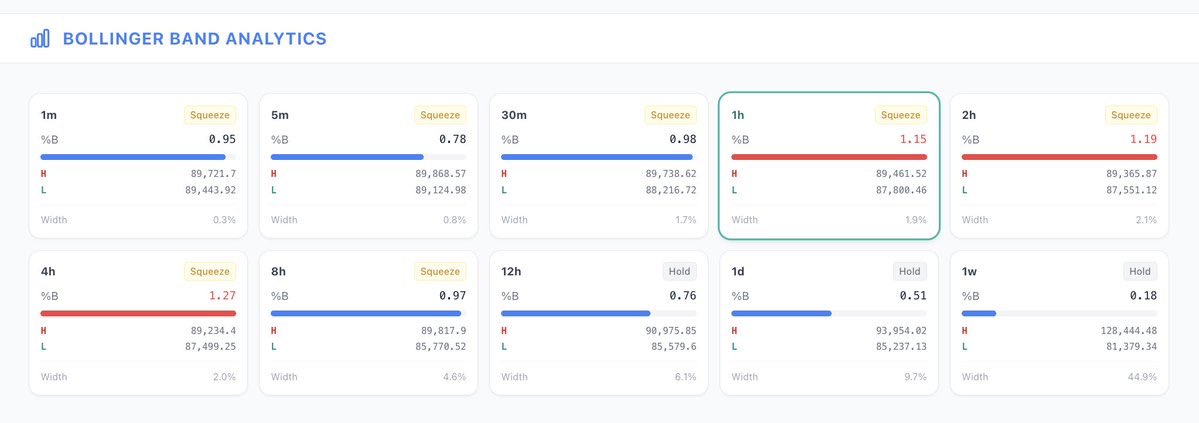Click the 44.9% width value

coord(1142,376)
